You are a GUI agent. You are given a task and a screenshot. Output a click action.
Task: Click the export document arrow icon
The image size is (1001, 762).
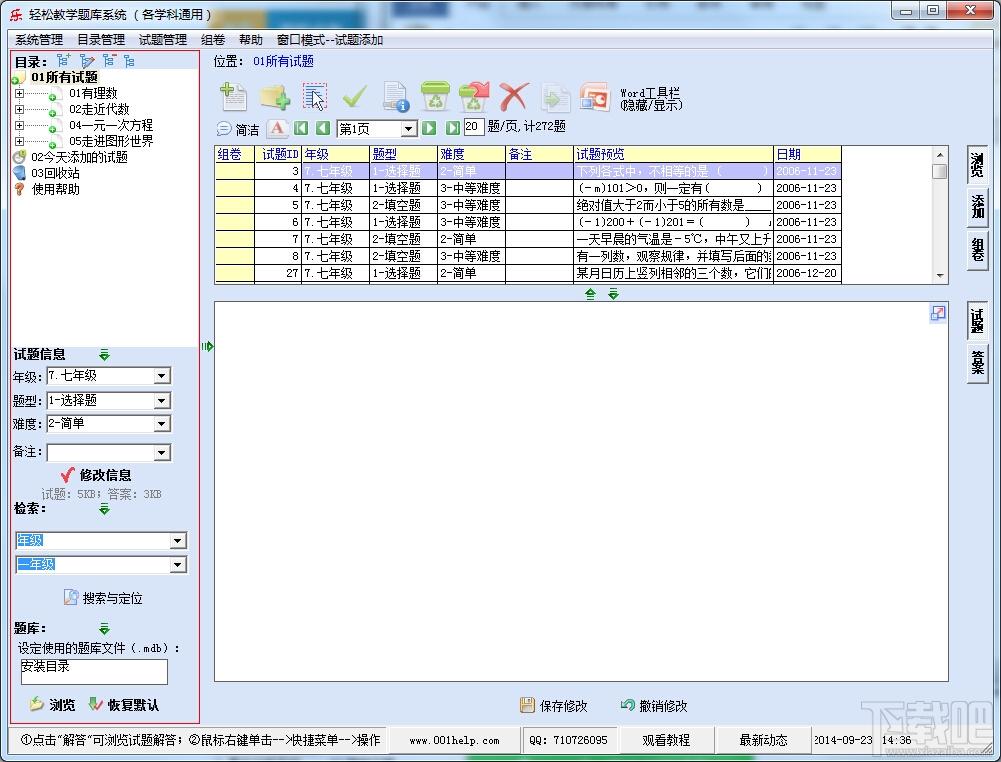pyautogui.click(x=555, y=98)
